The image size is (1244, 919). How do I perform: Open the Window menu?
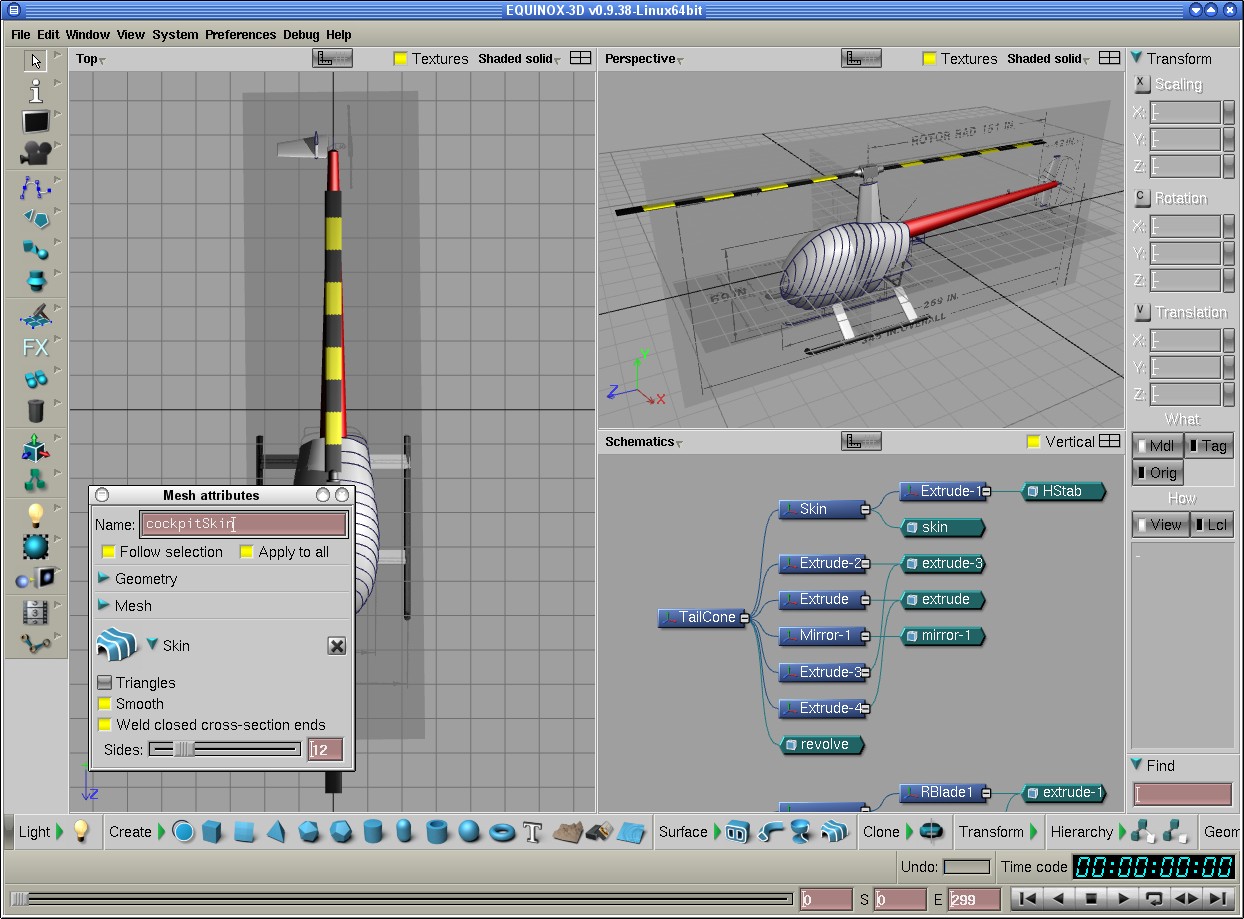pos(88,34)
